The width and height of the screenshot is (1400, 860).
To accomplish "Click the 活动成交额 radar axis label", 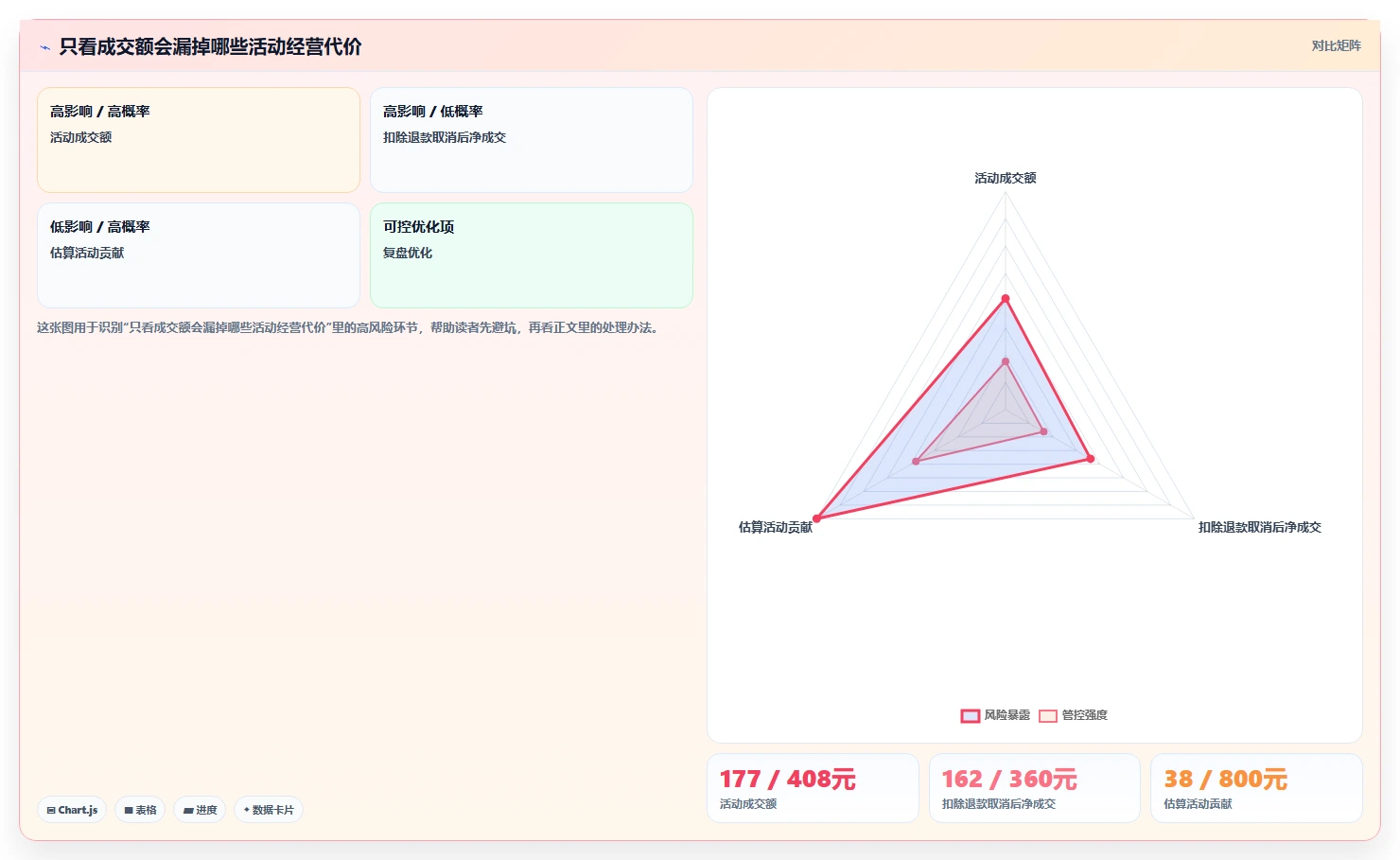I will [1006, 178].
